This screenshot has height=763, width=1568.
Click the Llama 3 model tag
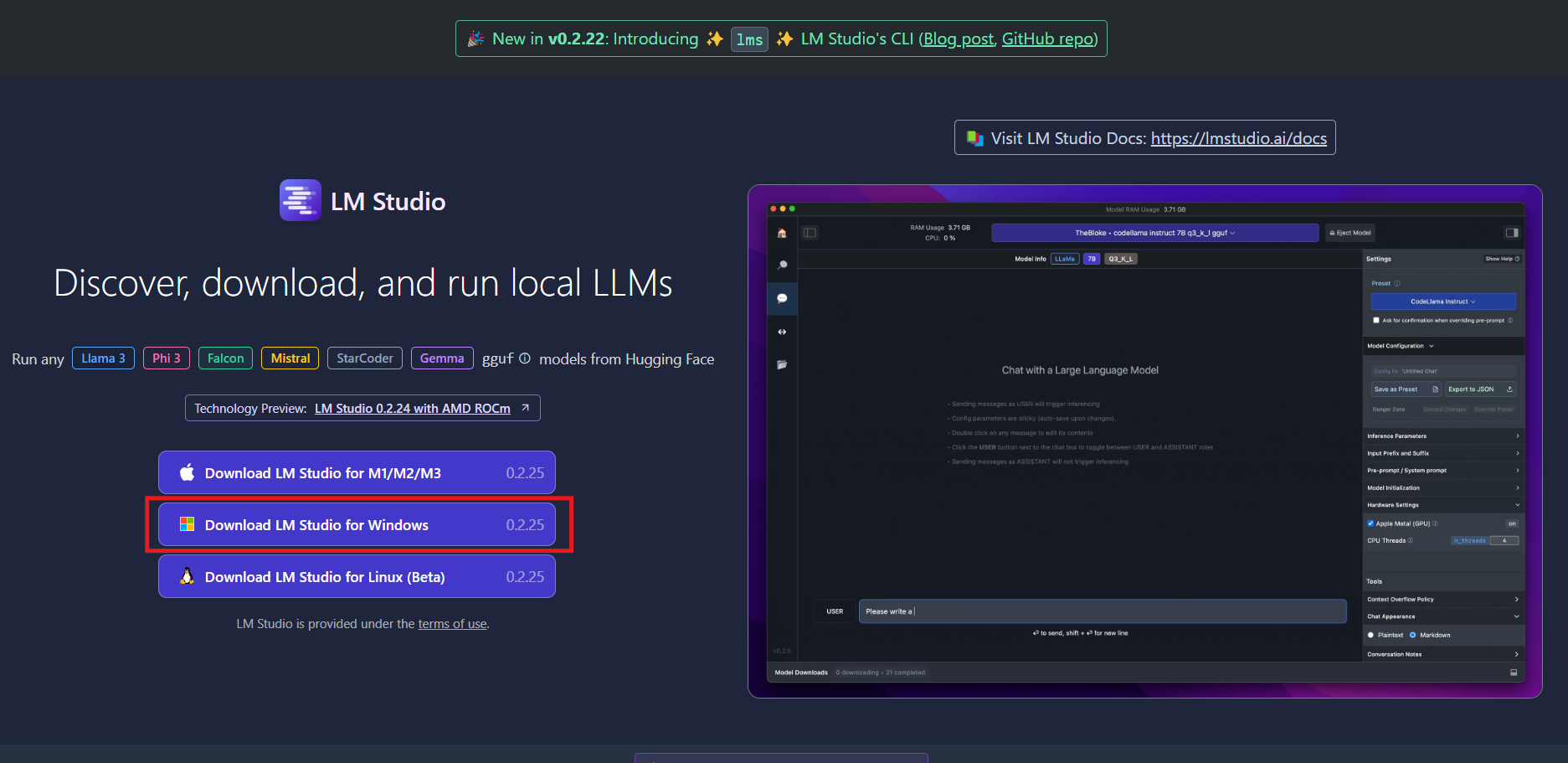tap(103, 358)
